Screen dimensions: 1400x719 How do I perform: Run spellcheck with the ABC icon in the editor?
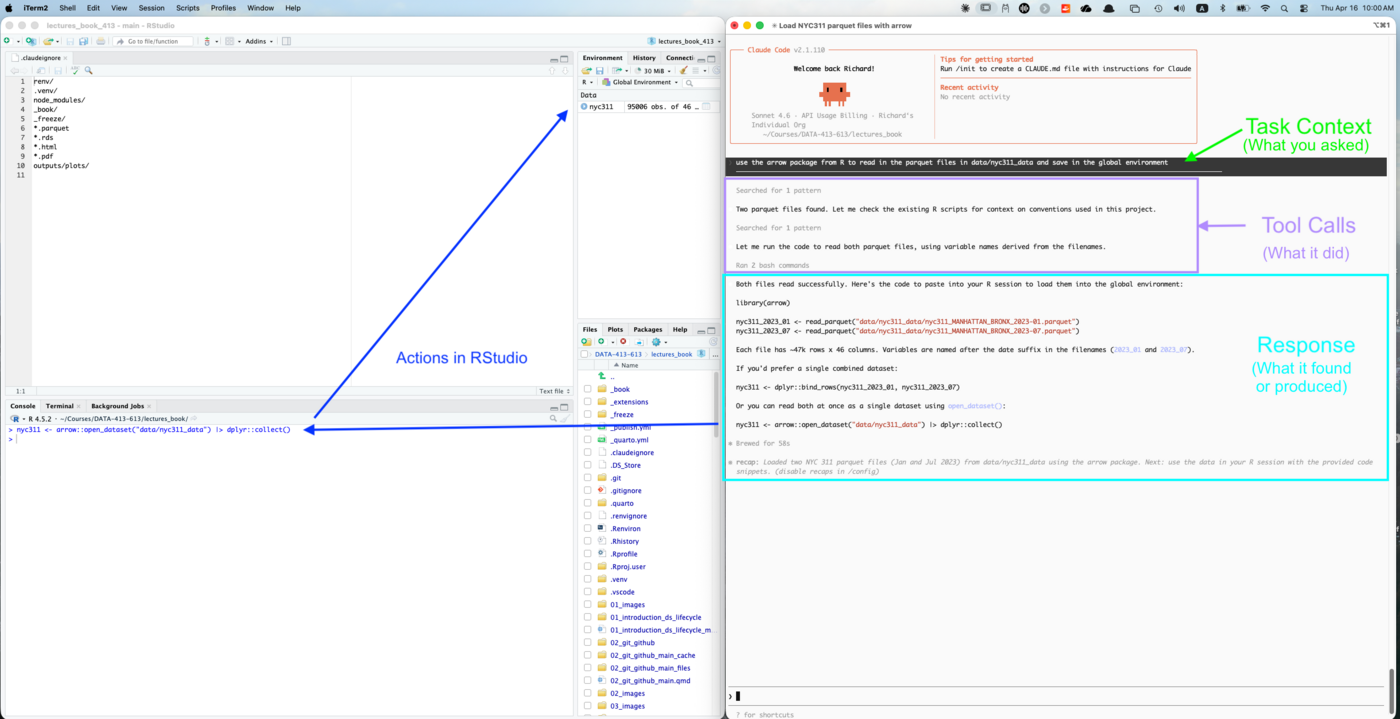click(x=75, y=70)
